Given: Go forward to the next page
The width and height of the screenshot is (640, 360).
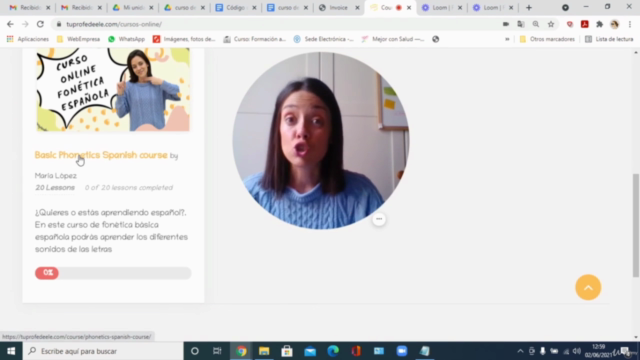Looking at the screenshot, I should 25,24.
